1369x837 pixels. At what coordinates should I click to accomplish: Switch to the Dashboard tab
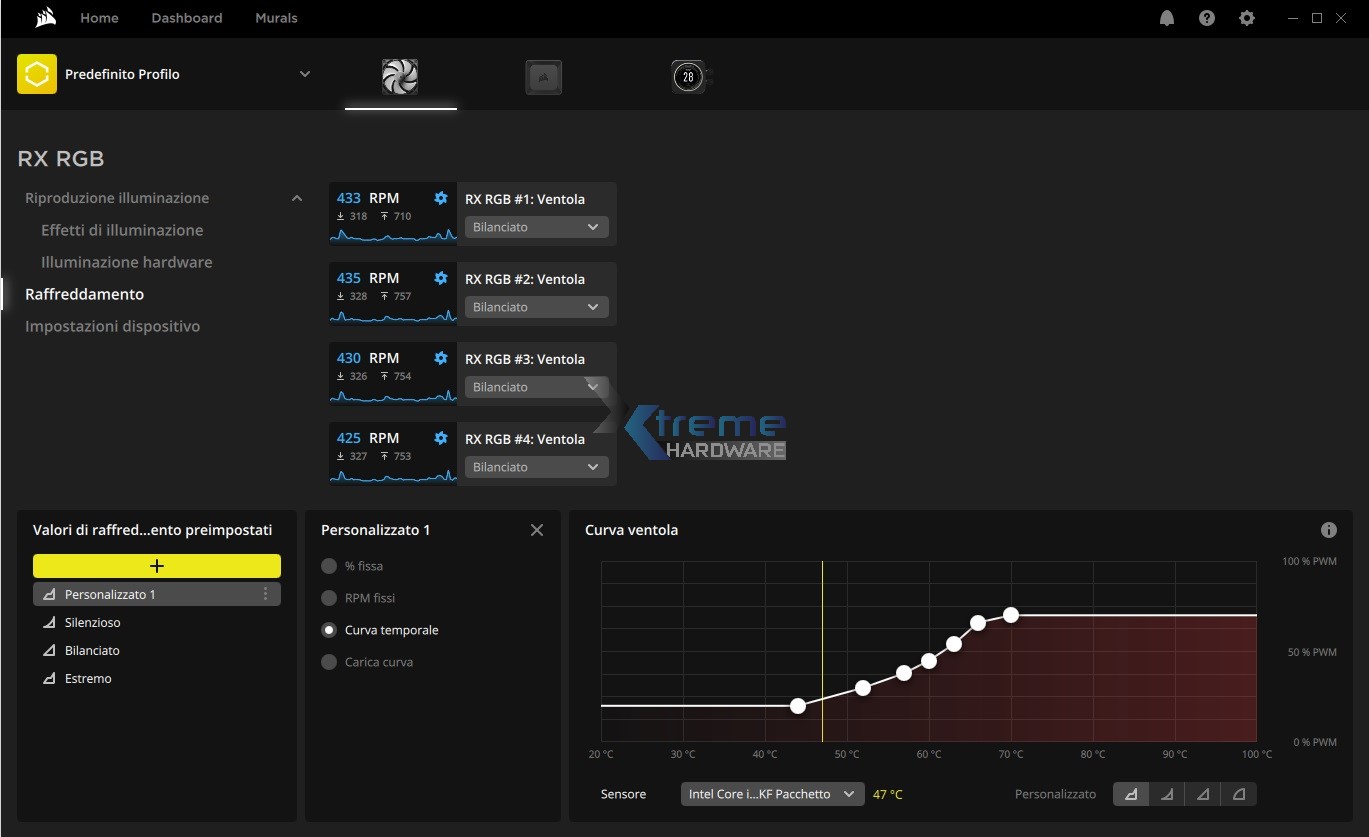pos(187,18)
